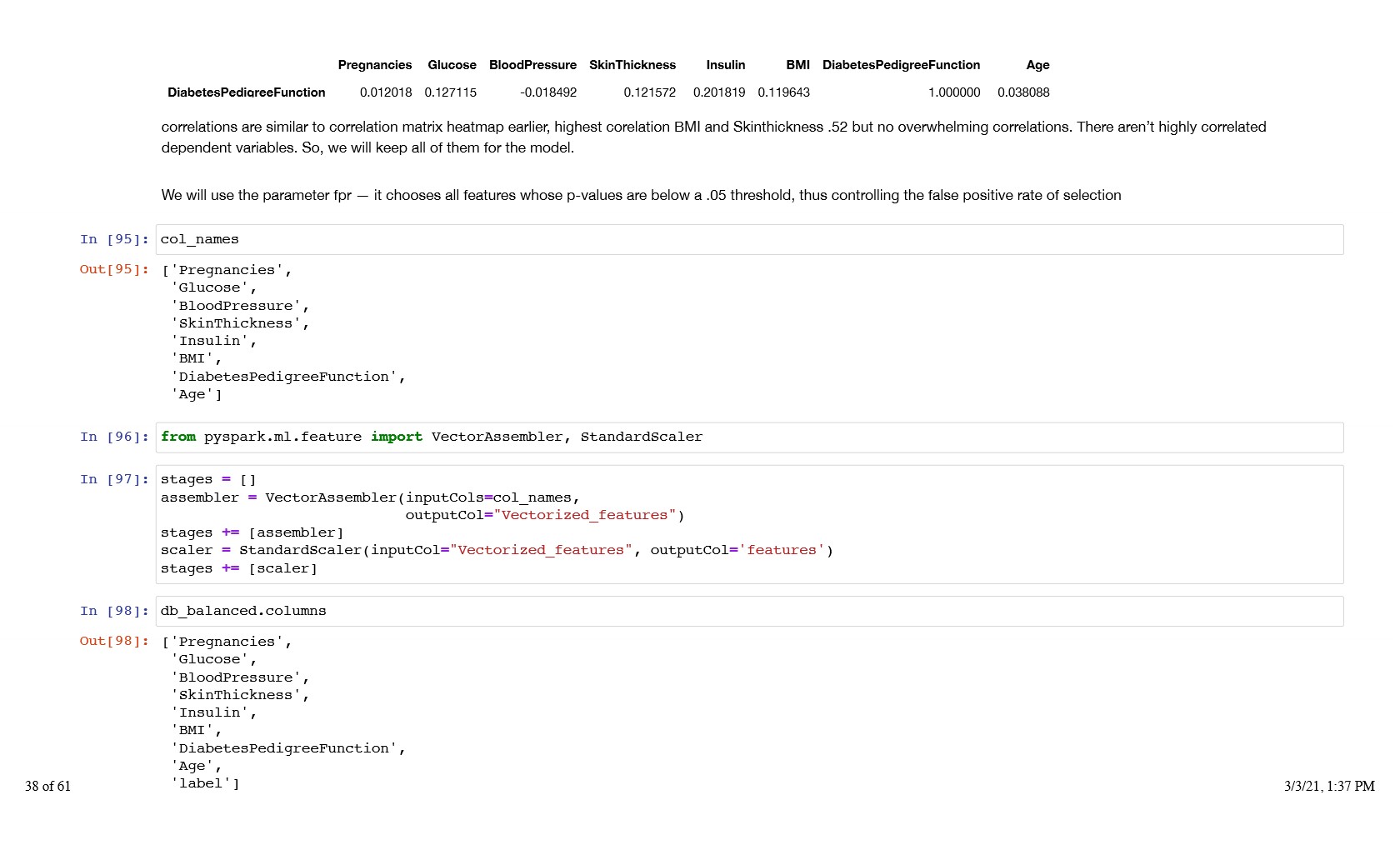Click the Insulin column header
Image resolution: width=1400 pixels, height=850 pixels.
coord(725,65)
